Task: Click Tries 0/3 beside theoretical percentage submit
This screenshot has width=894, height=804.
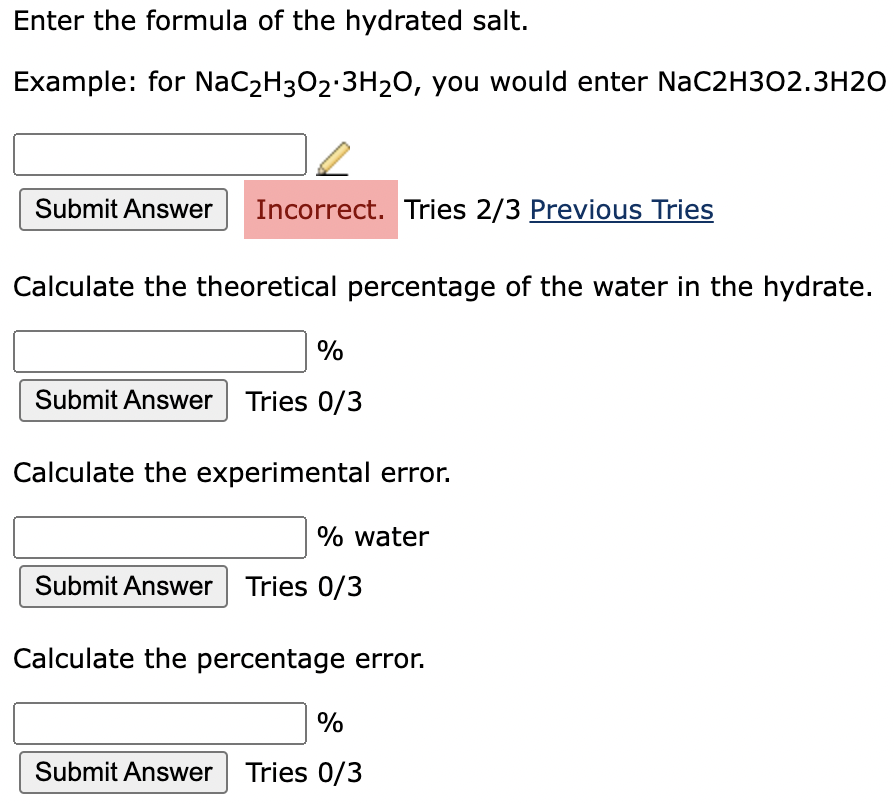Action: 304,402
